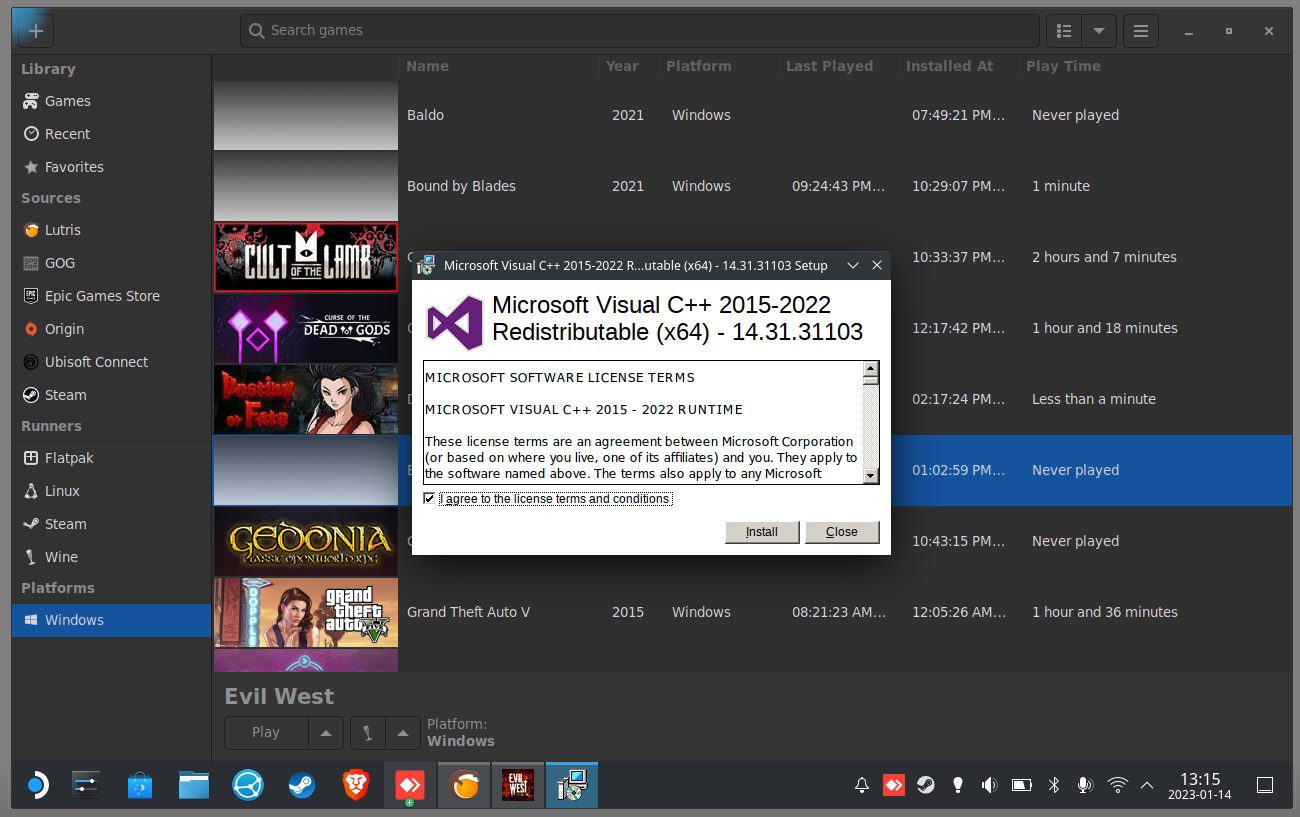This screenshot has width=1300, height=817.
Task: Open AnyDesk from the taskbar
Action: [x=410, y=786]
